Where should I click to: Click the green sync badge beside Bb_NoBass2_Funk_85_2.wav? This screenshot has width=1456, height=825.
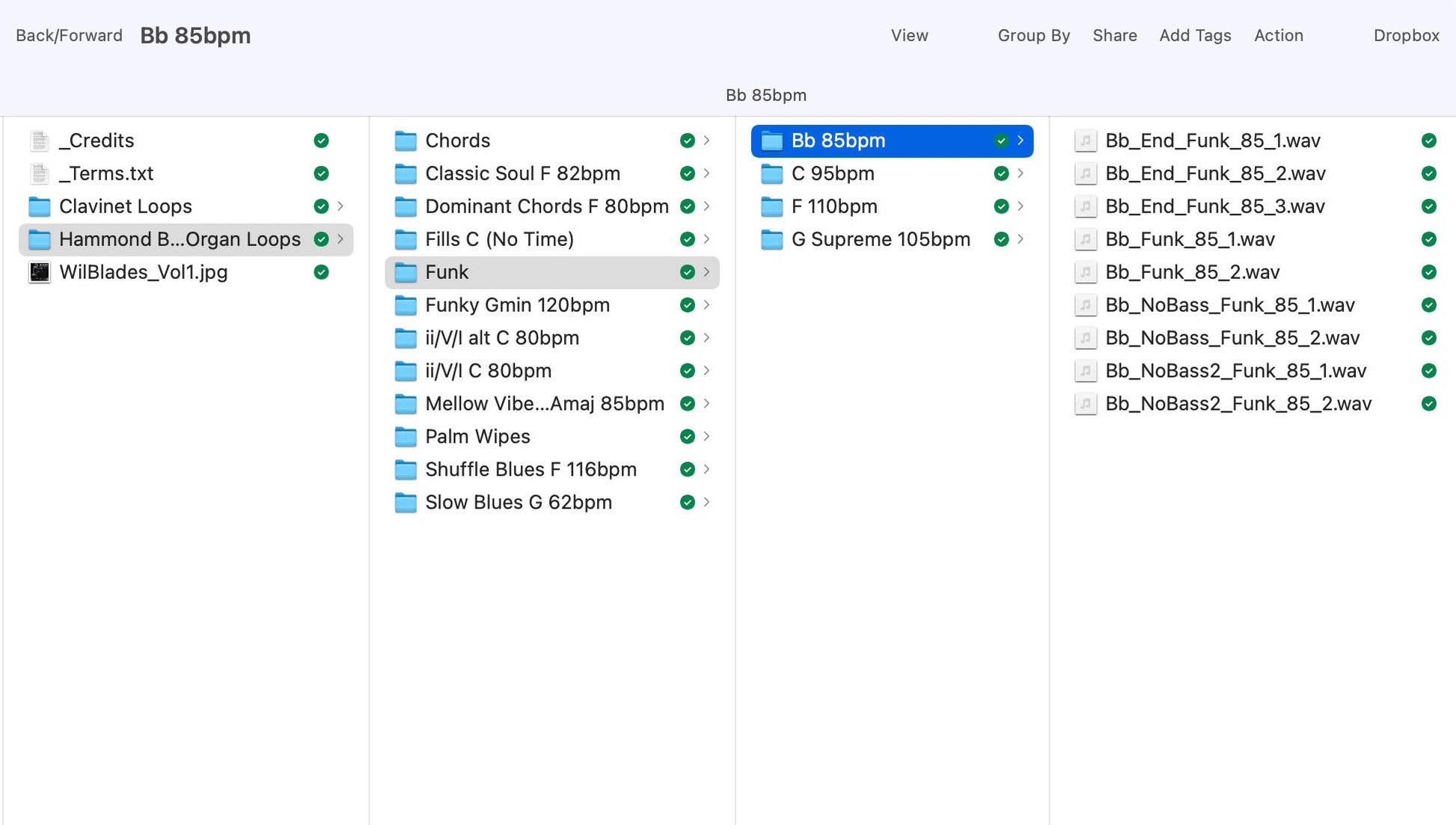click(1428, 404)
